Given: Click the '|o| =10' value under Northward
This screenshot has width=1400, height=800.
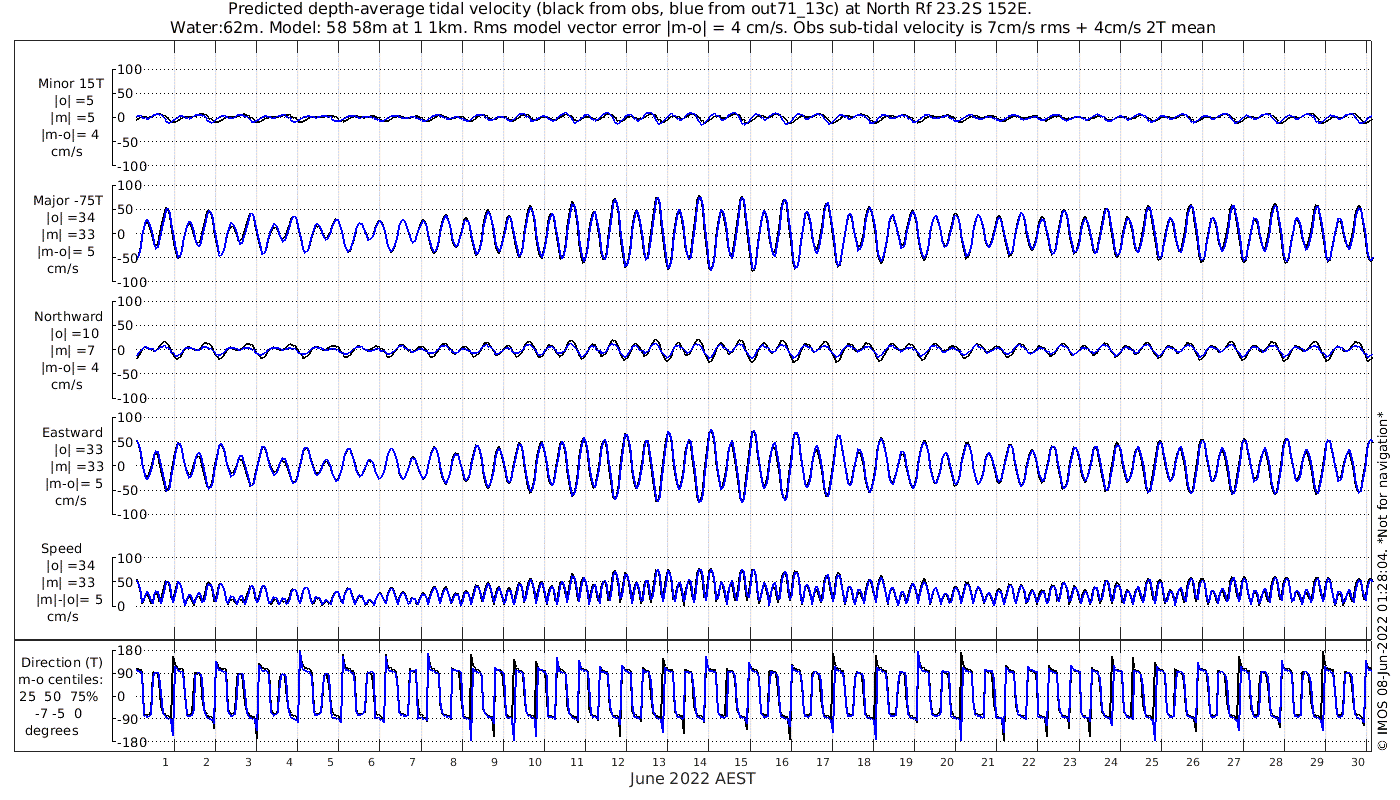Looking at the screenshot, I should pyautogui.click(x=75, y=334).
